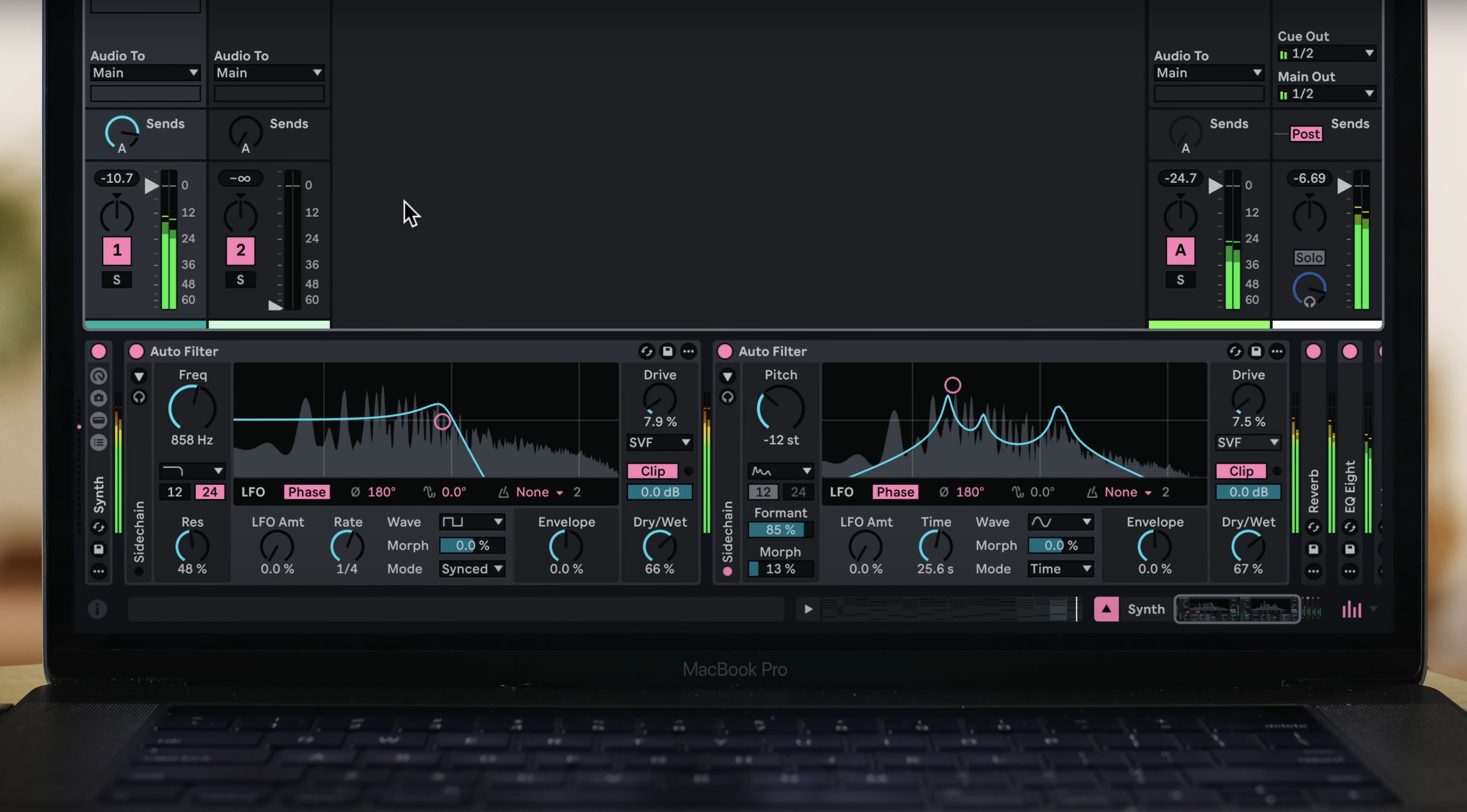Hot-swap the Auto Filter preset

click(x=646, y=351)
